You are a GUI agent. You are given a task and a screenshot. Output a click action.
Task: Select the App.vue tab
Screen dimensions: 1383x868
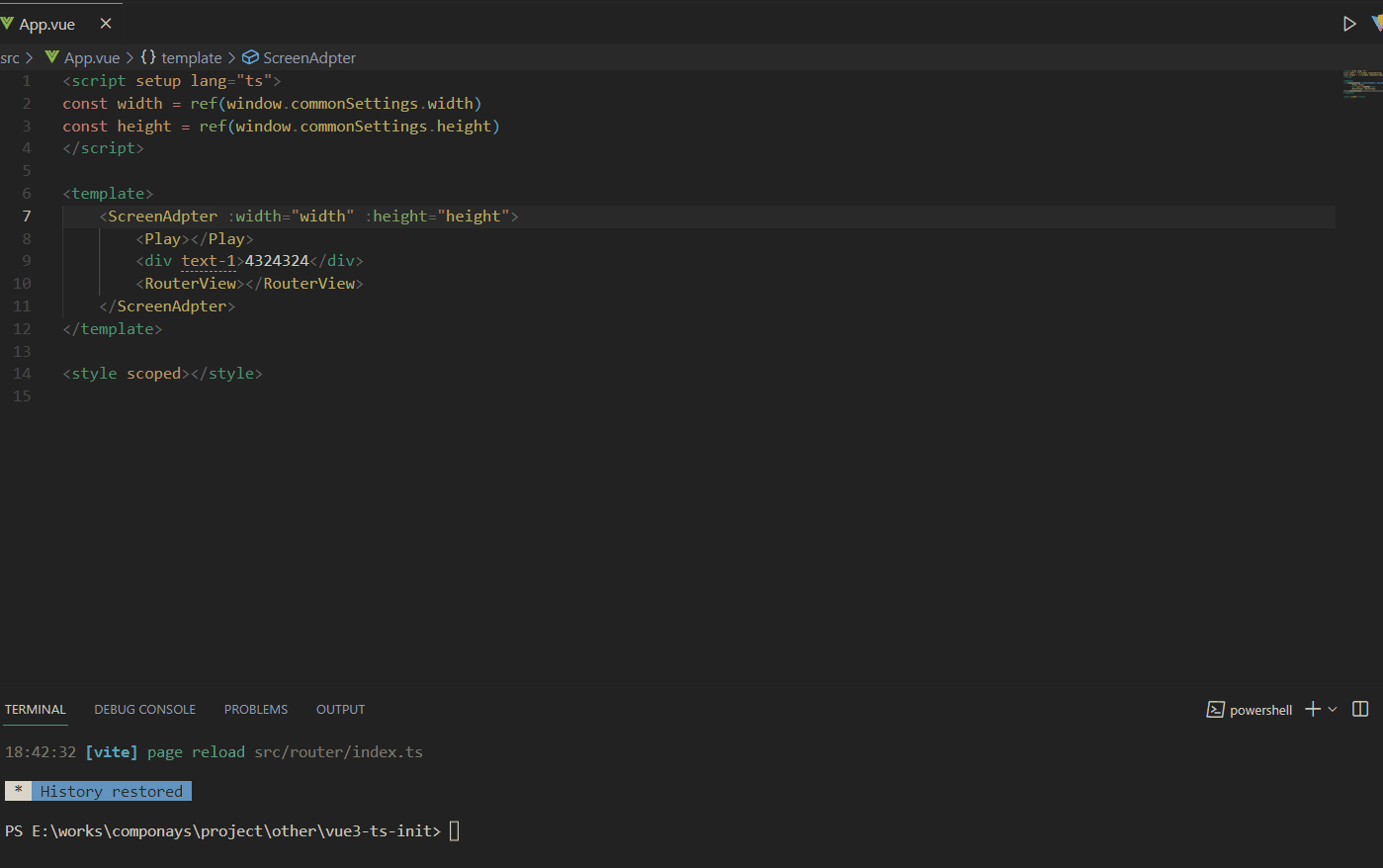46,24
